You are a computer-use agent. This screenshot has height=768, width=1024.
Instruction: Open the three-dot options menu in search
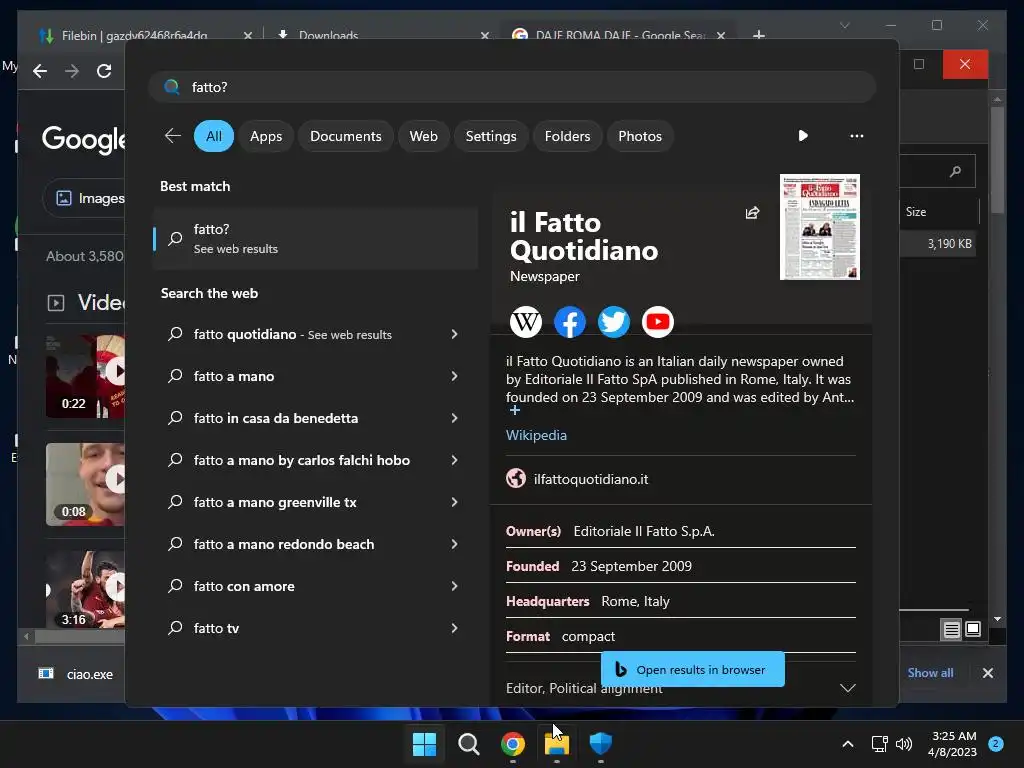[856, 136]
